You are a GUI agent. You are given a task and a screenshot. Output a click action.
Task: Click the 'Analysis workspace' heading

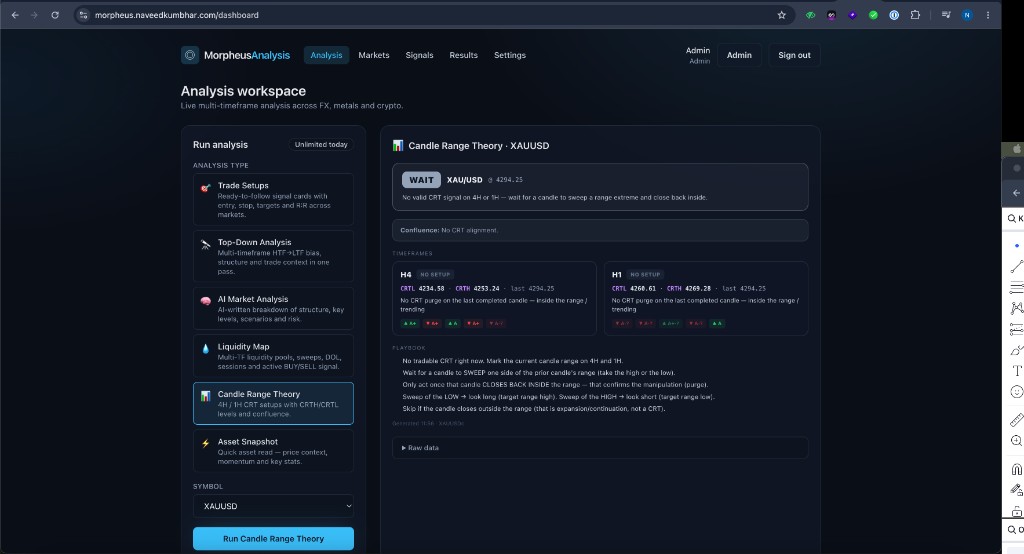[x=243, y=91]
